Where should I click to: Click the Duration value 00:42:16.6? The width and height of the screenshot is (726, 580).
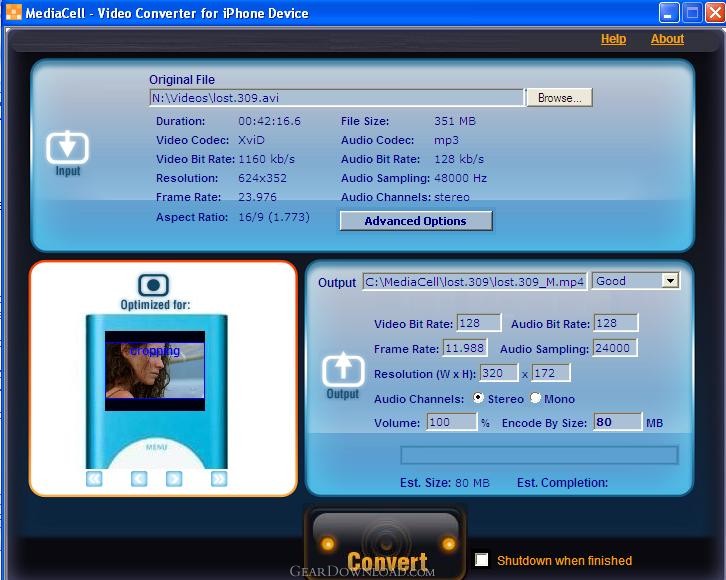[x=269, y=121]
